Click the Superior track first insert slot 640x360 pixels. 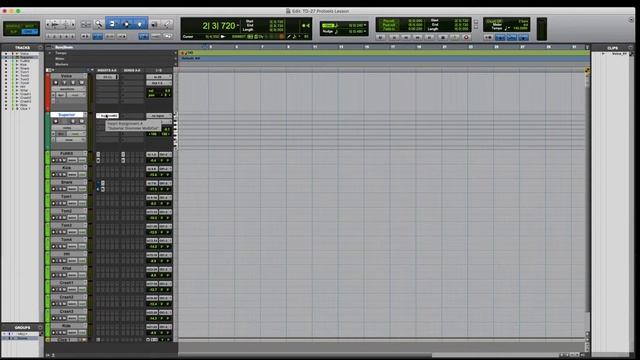107,116
